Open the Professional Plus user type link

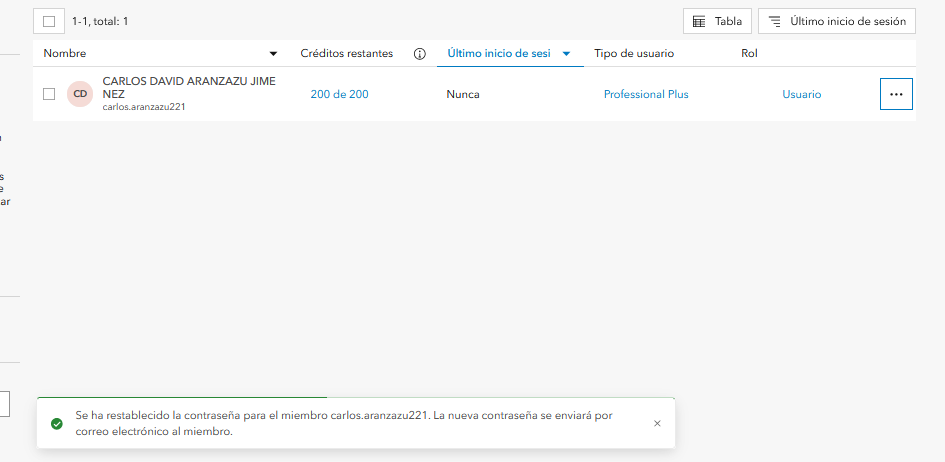646,95
